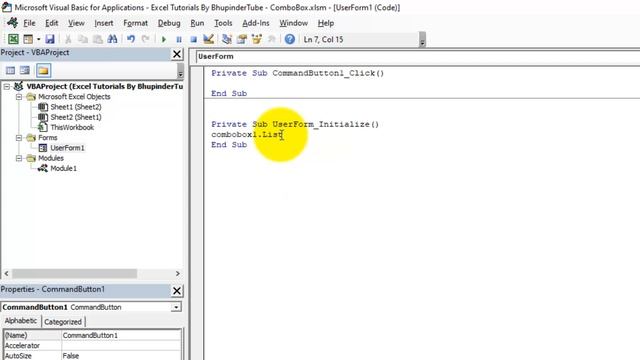Screen dimensions: 640x360
Task: Switch to the Categorized properties tab
Action: point(63,322)
